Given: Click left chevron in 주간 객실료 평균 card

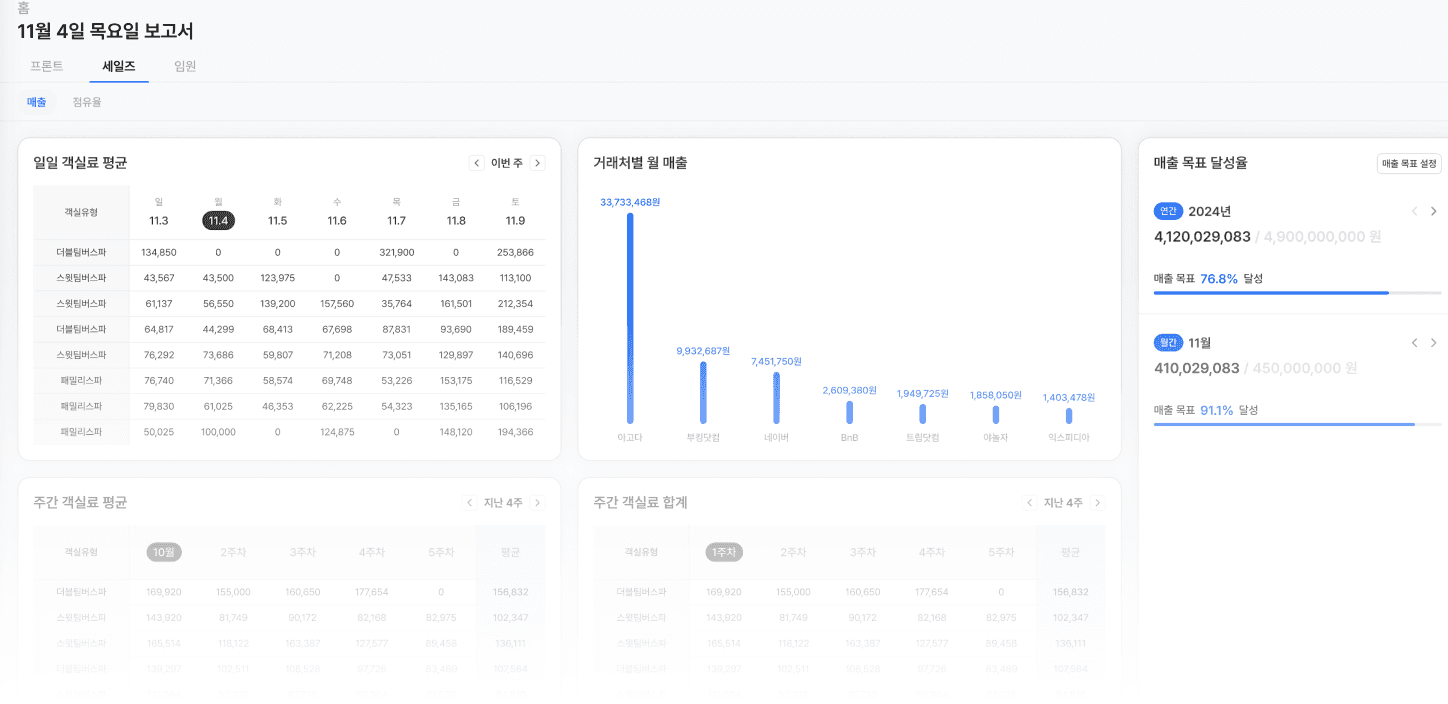Looking at the screenshot, I should tap(470, 503).
